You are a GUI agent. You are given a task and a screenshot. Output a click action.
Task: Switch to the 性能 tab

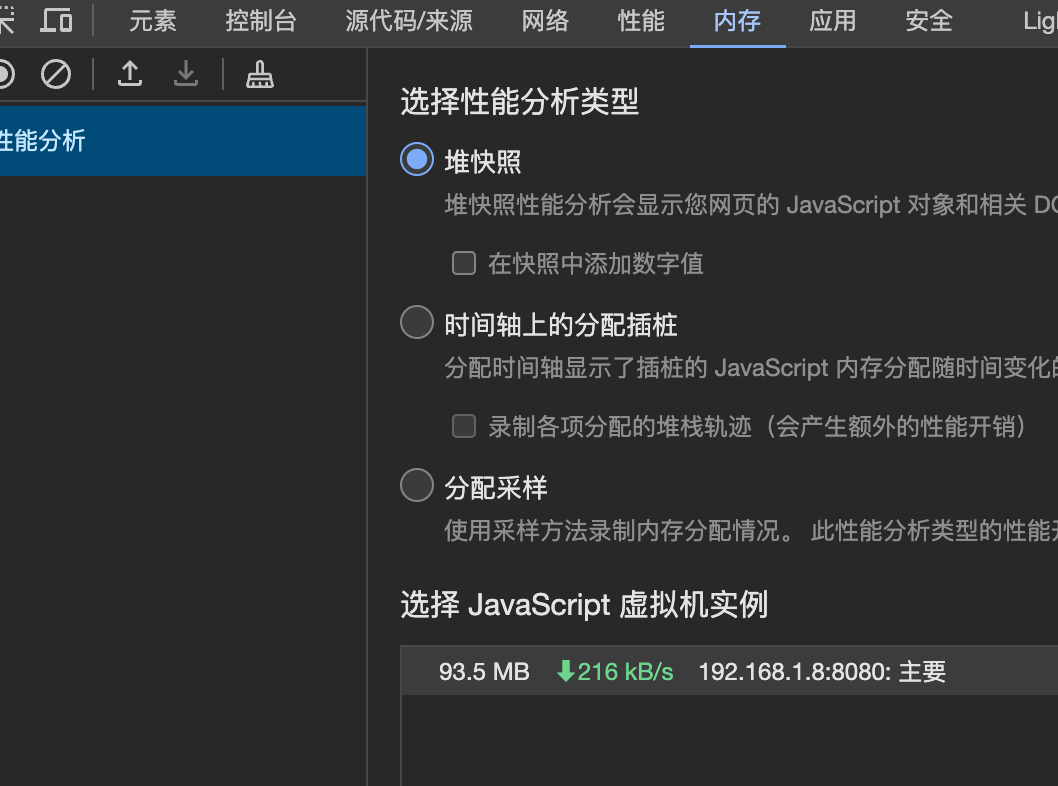641,21
